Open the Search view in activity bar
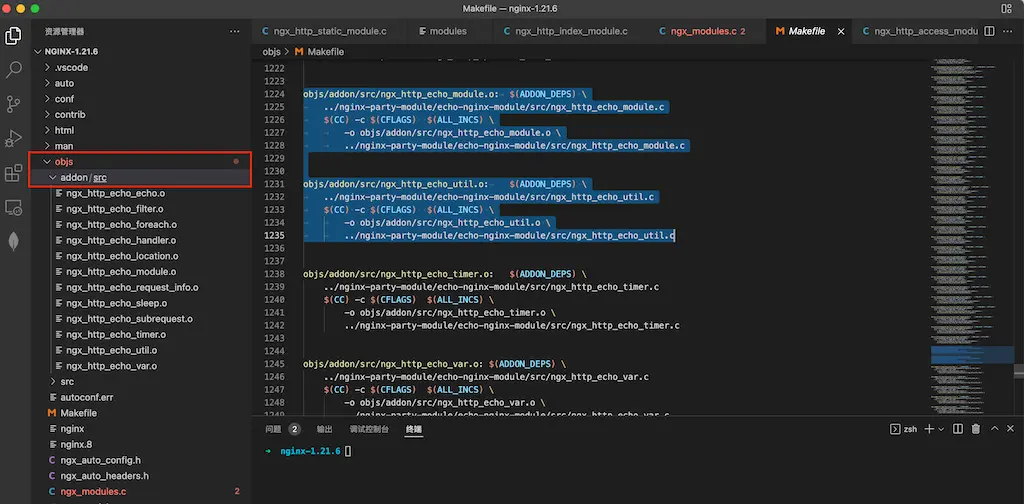The height and width of the screenshot is (504, 1024). coord(14,70)
